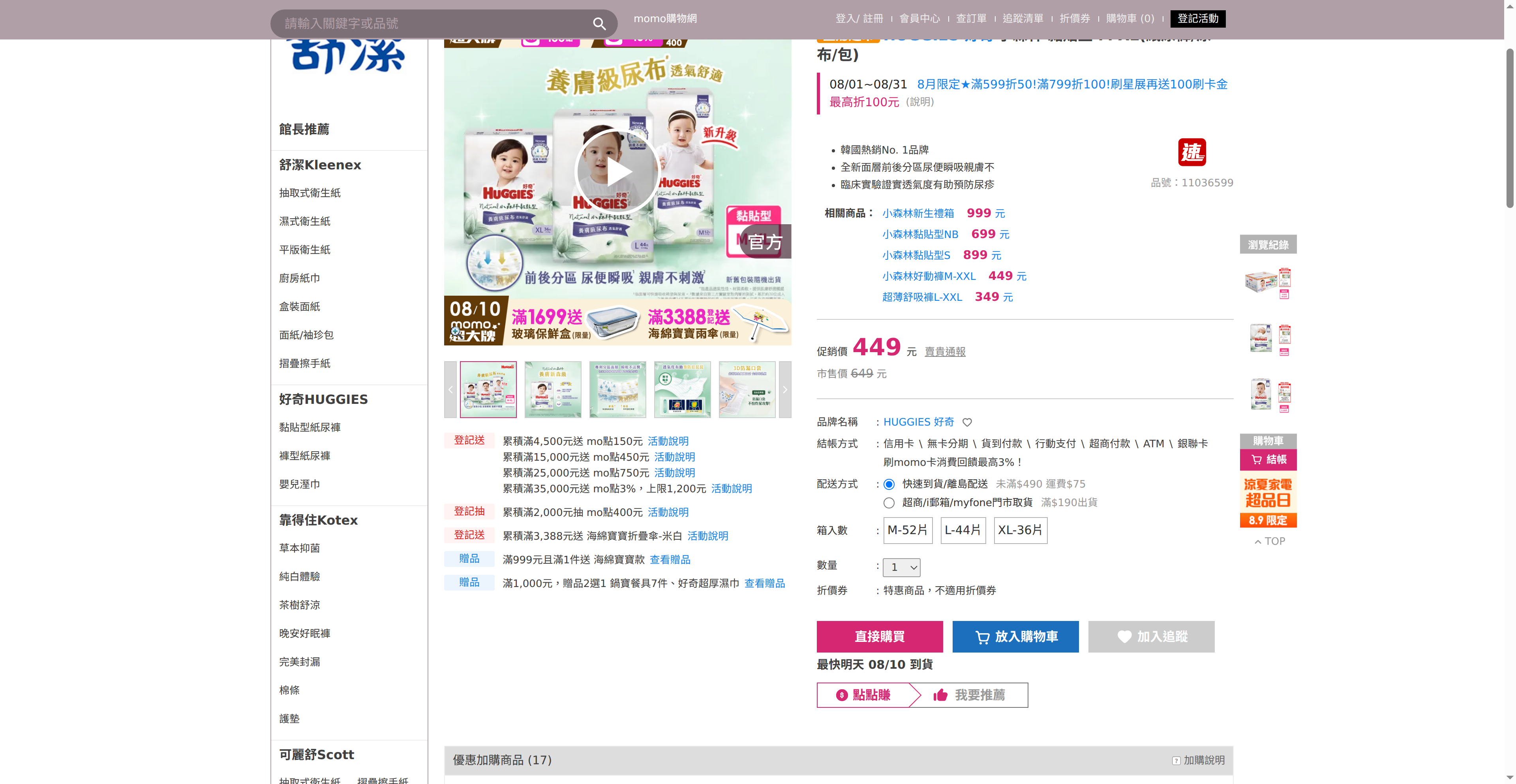Click the page vertical scrollbar
The height and width of the screenshot is (784, 1516).
point(1510,128)
